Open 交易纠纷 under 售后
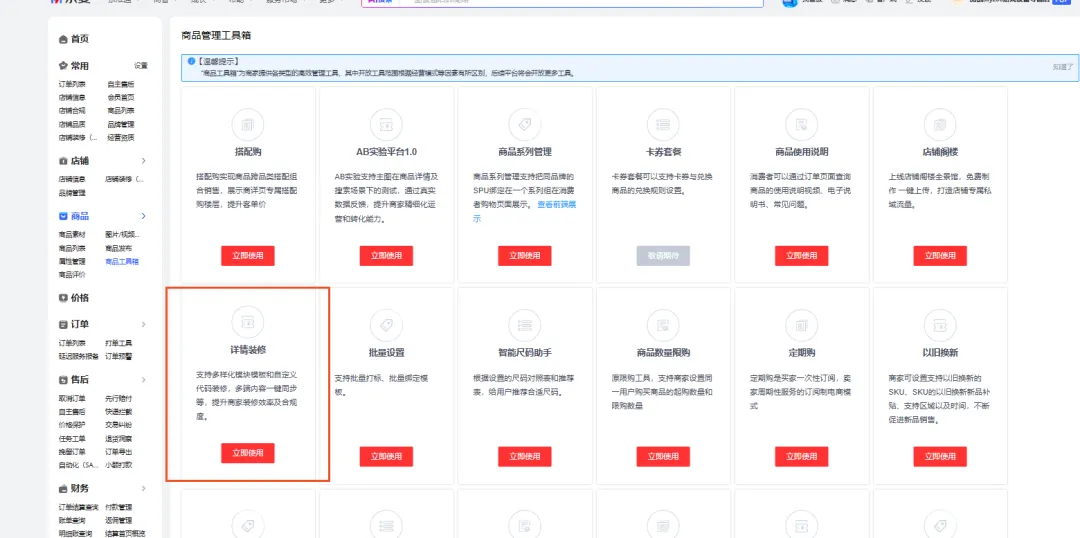 coord(118,425)
